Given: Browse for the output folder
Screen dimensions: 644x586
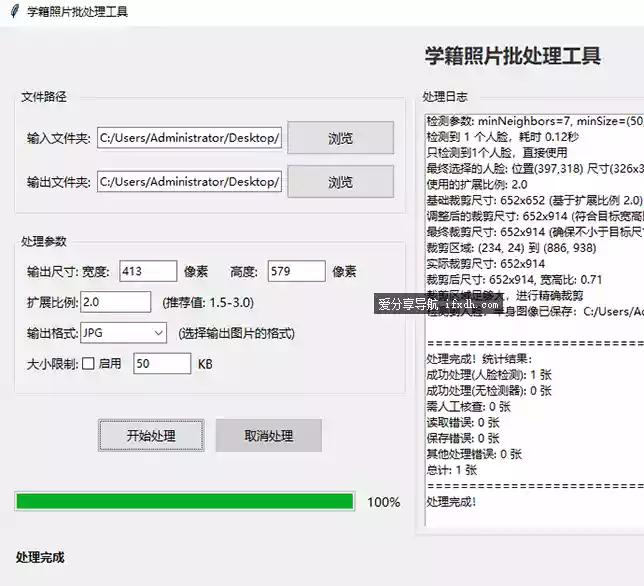Looking at the screenshot, I should tap(340, 182).
